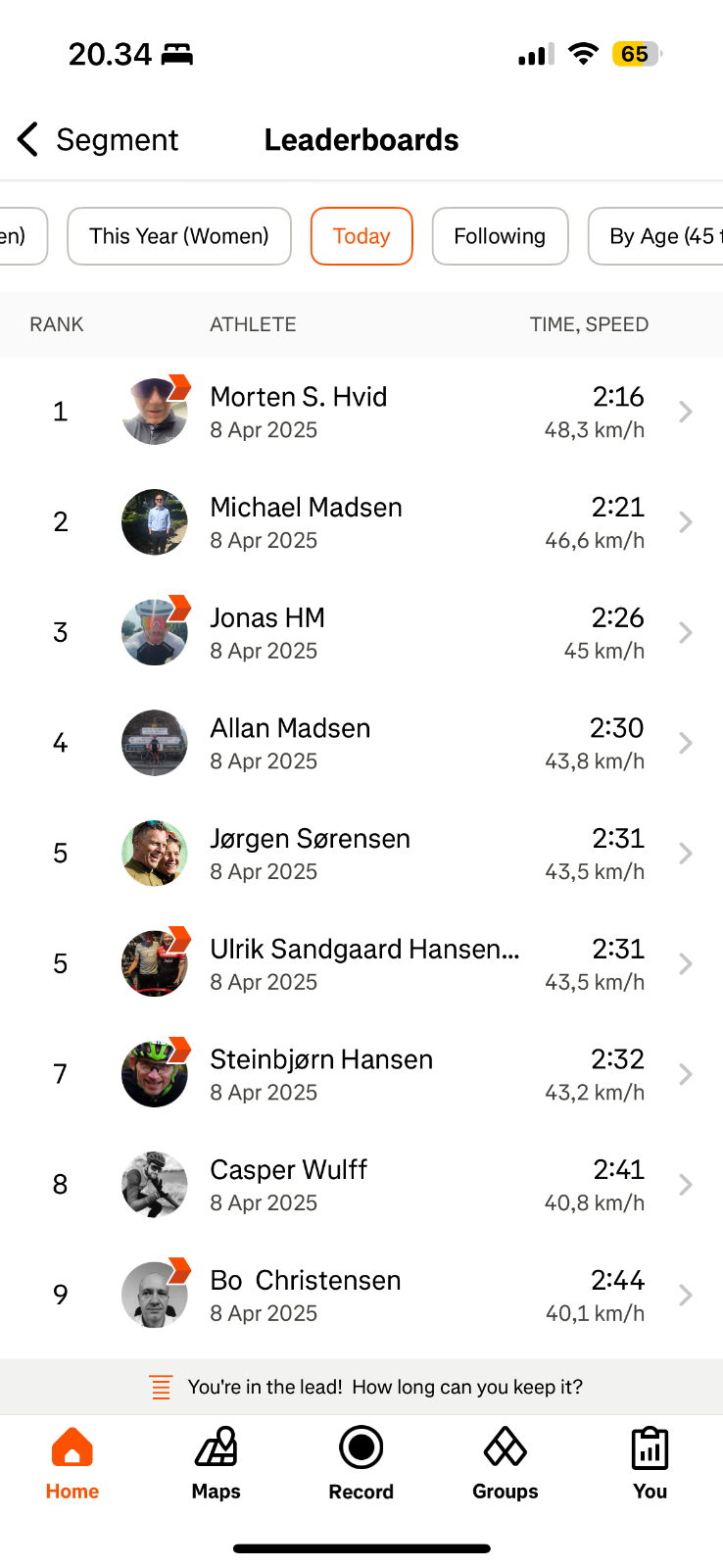Expand Bo Christensen's entry chevron
The width and height of the screenshot is (723, 1568).
click(686, 1296)
